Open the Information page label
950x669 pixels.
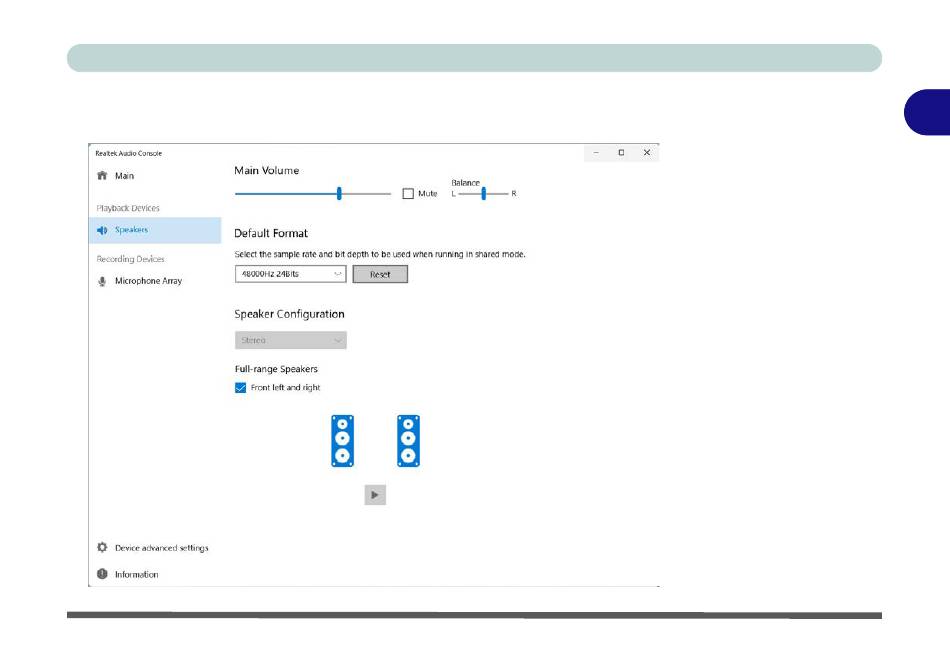pyautogui.click(x=136, y=574)
